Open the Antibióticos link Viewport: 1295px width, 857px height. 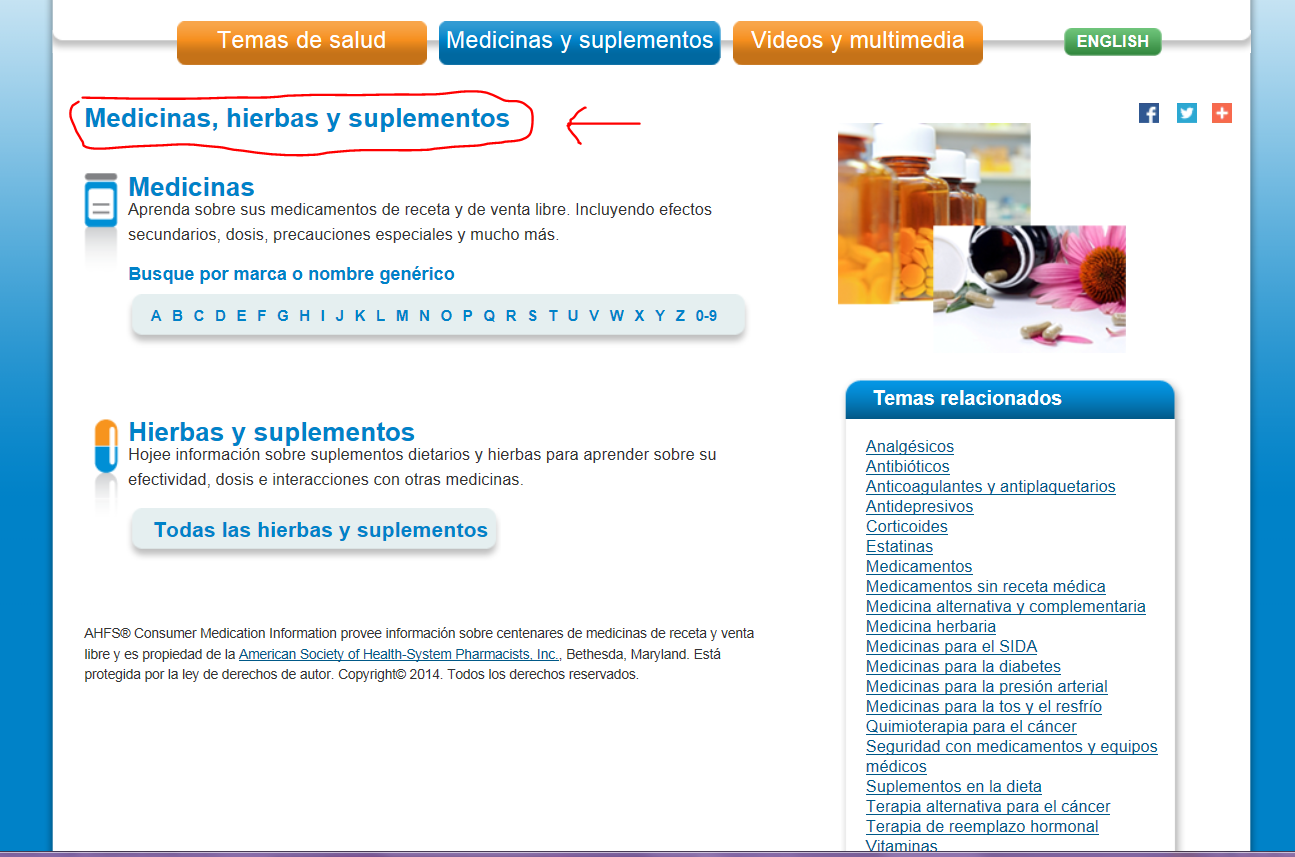click(907, 466)
